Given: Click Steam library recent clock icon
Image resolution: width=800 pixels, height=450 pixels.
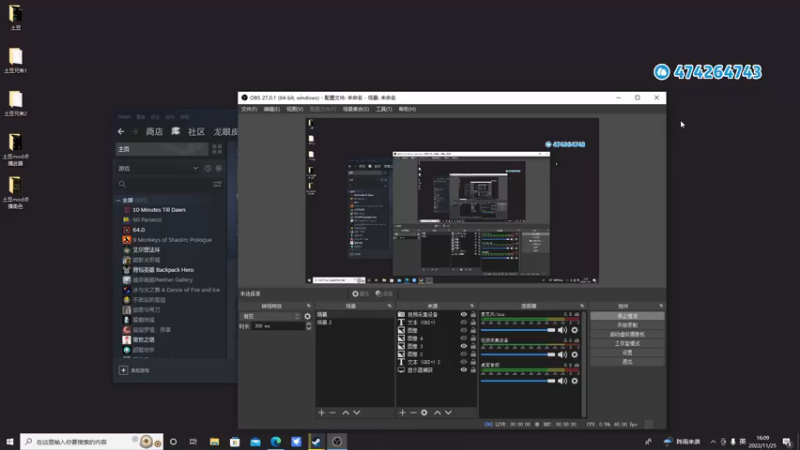Looking at the screenshot, I should pos(208,168).
